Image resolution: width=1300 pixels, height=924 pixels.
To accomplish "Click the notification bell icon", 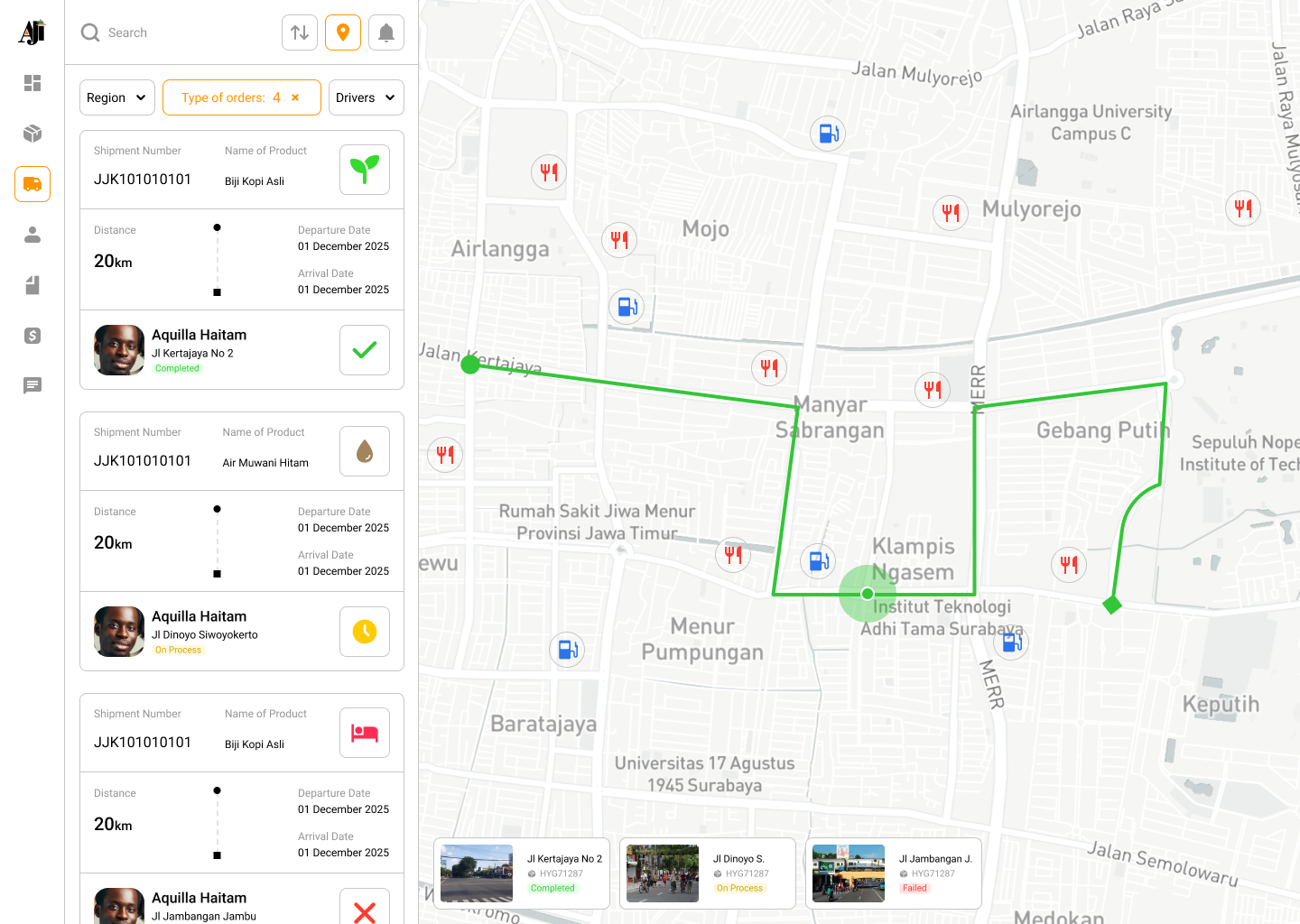I will (x=386, y=32).
